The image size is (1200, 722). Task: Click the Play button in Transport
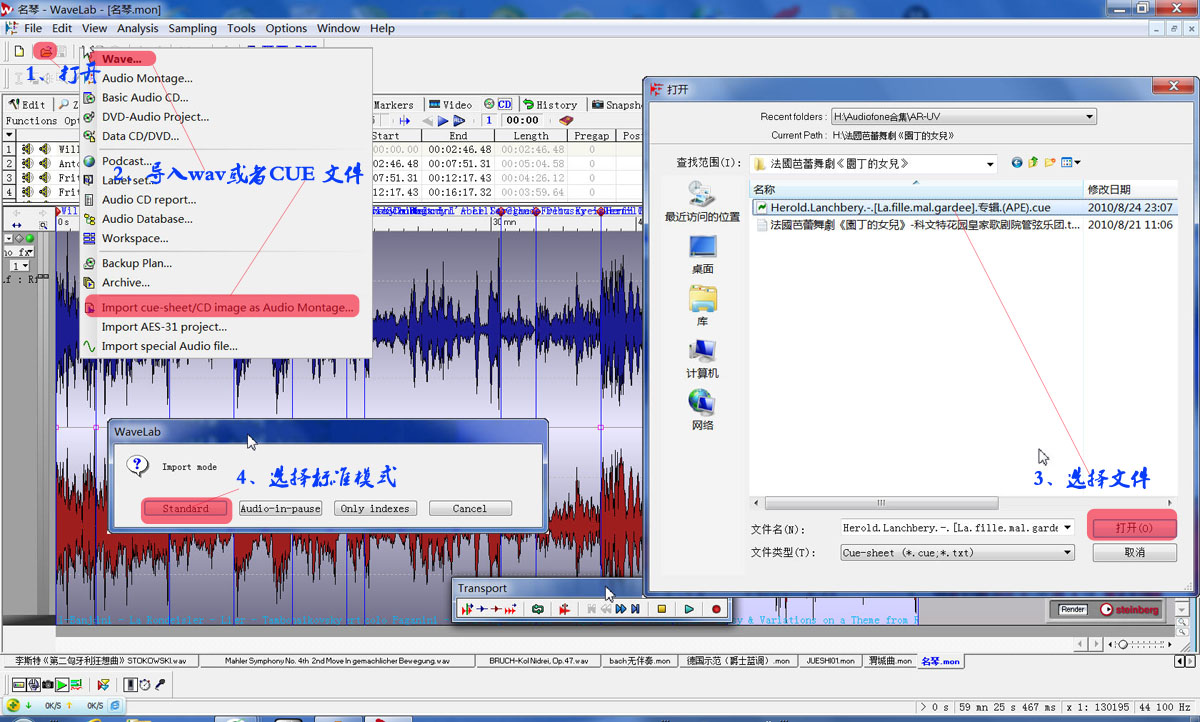[689, 608]
